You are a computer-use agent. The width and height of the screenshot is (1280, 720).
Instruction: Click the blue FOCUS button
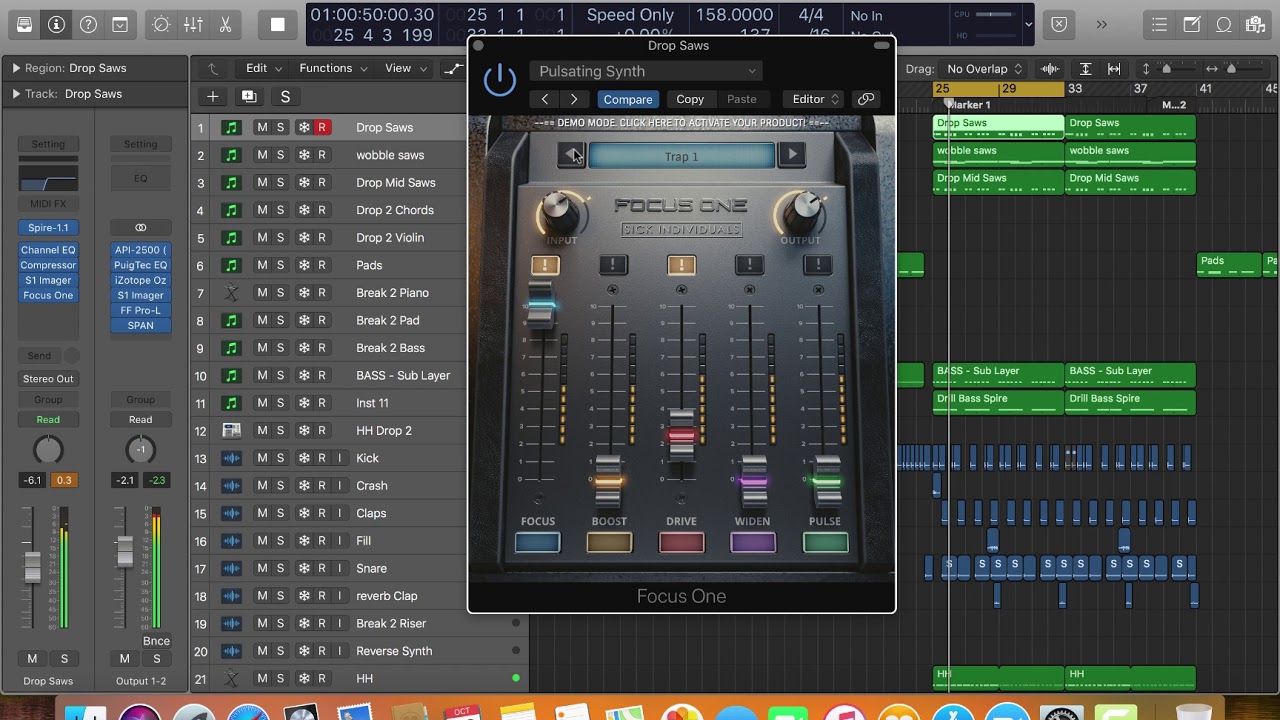tap(538, 542)
